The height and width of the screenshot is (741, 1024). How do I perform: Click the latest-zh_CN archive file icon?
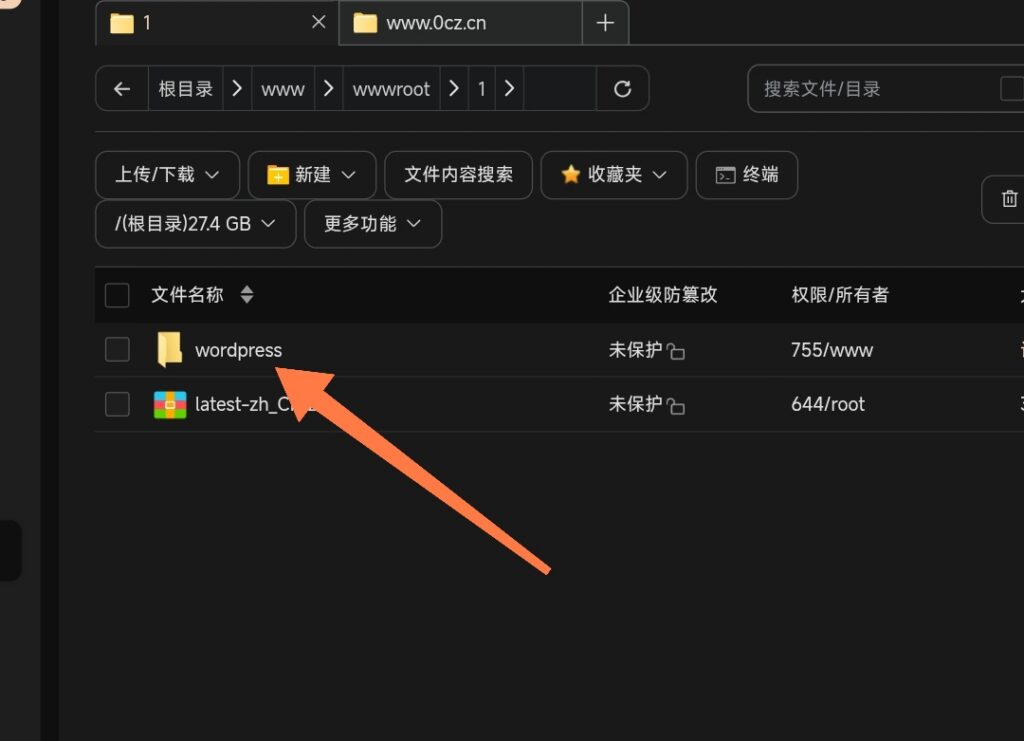pyautogui.click(x=170, y=404)
